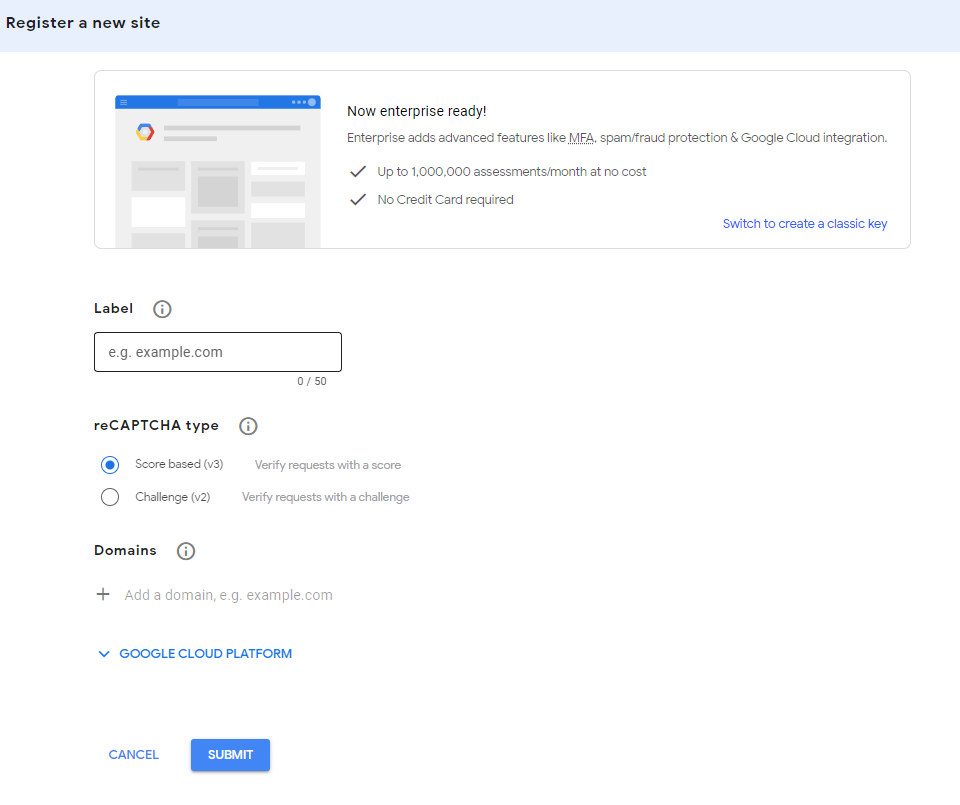Cancel the site registration

click(x=133, y=755)
